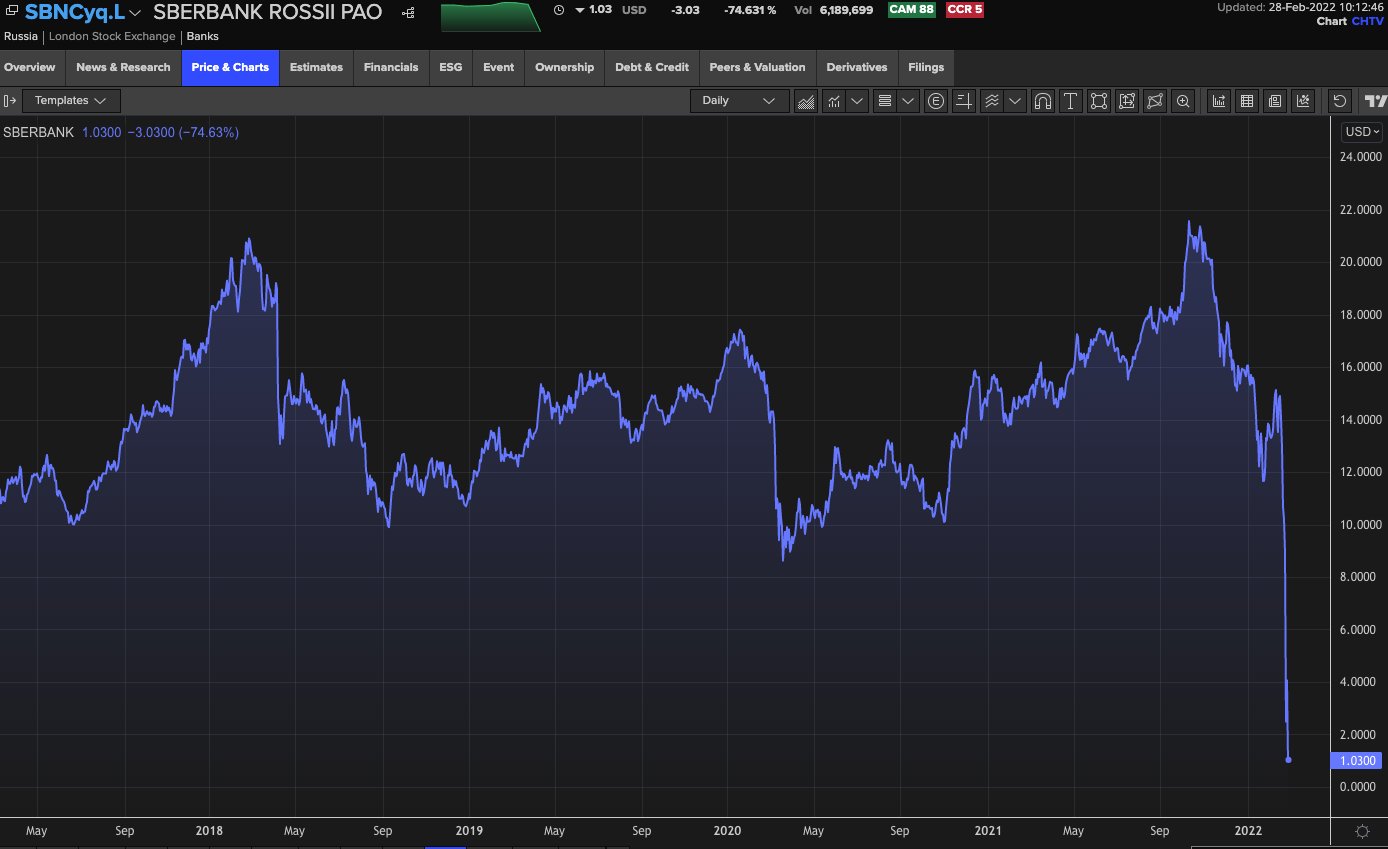Go to the Estimates tab
The image size is (1388, 849).
click(316, 68)
